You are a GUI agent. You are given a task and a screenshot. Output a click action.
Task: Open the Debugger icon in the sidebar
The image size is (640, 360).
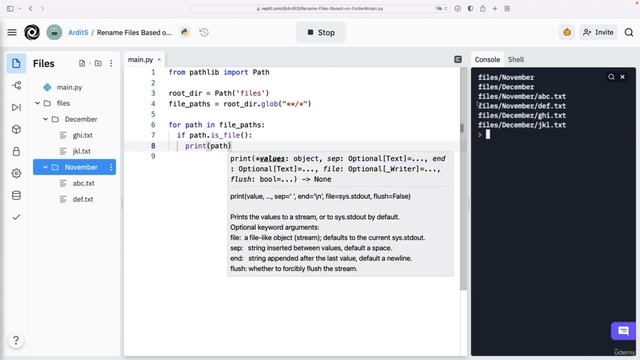[16, 107]
